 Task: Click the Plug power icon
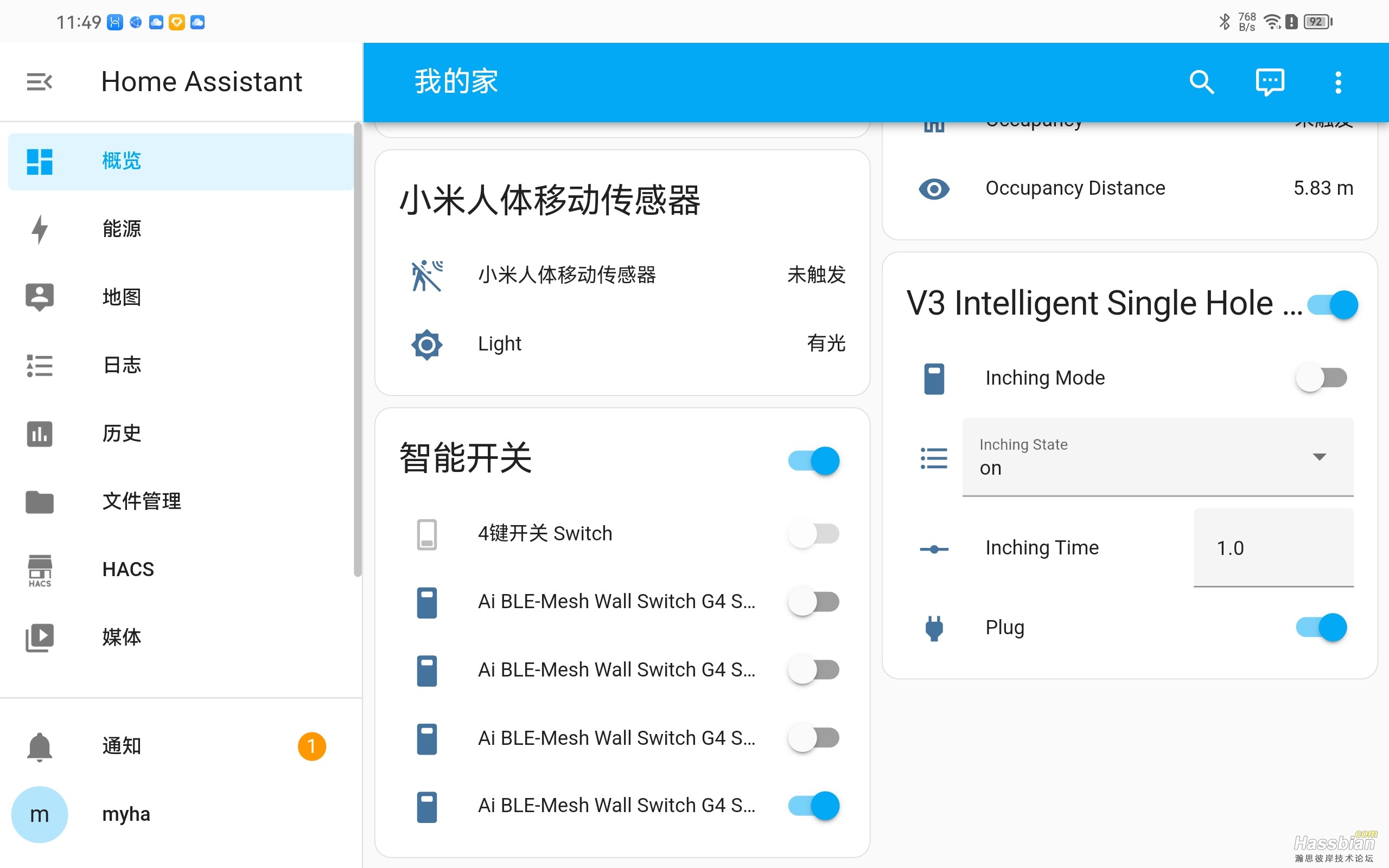pyautogui.click(x=934, y=628)
